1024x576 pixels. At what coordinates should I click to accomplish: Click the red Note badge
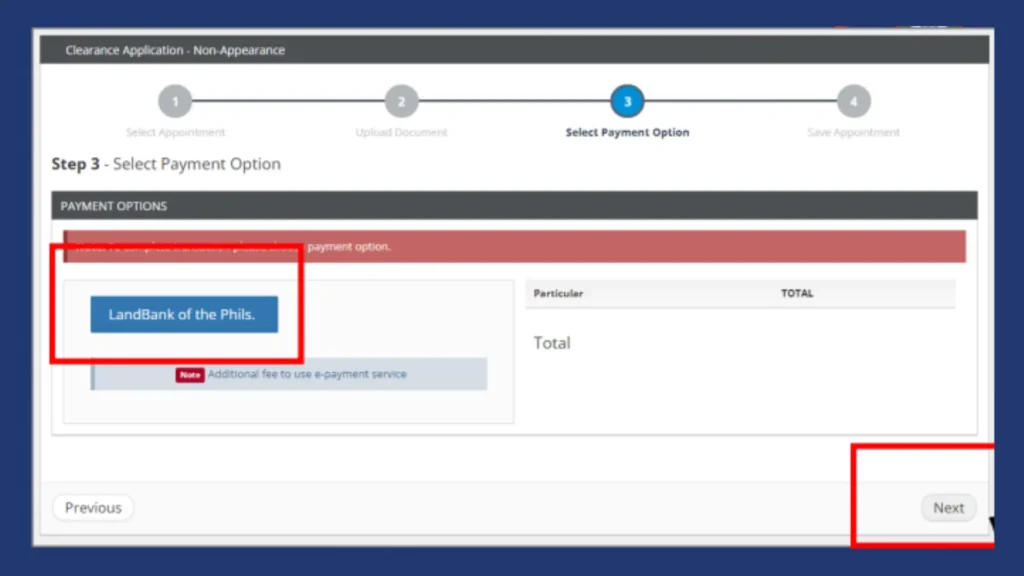tap(189, 374)
